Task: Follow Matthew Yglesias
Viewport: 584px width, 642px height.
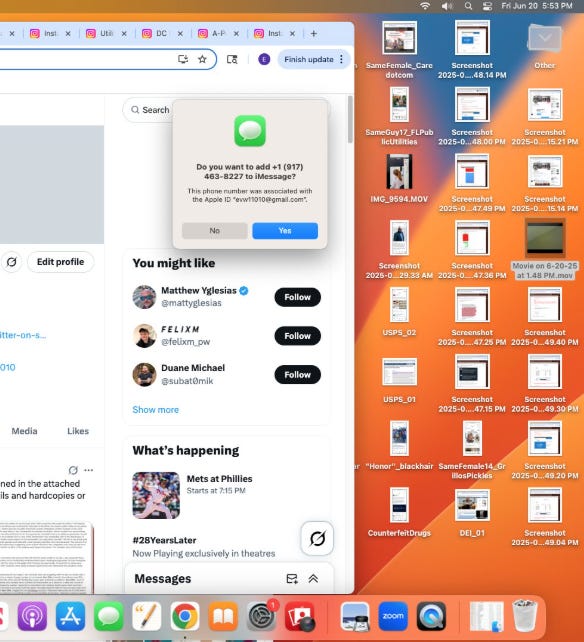Action: (x=297, y=297)
